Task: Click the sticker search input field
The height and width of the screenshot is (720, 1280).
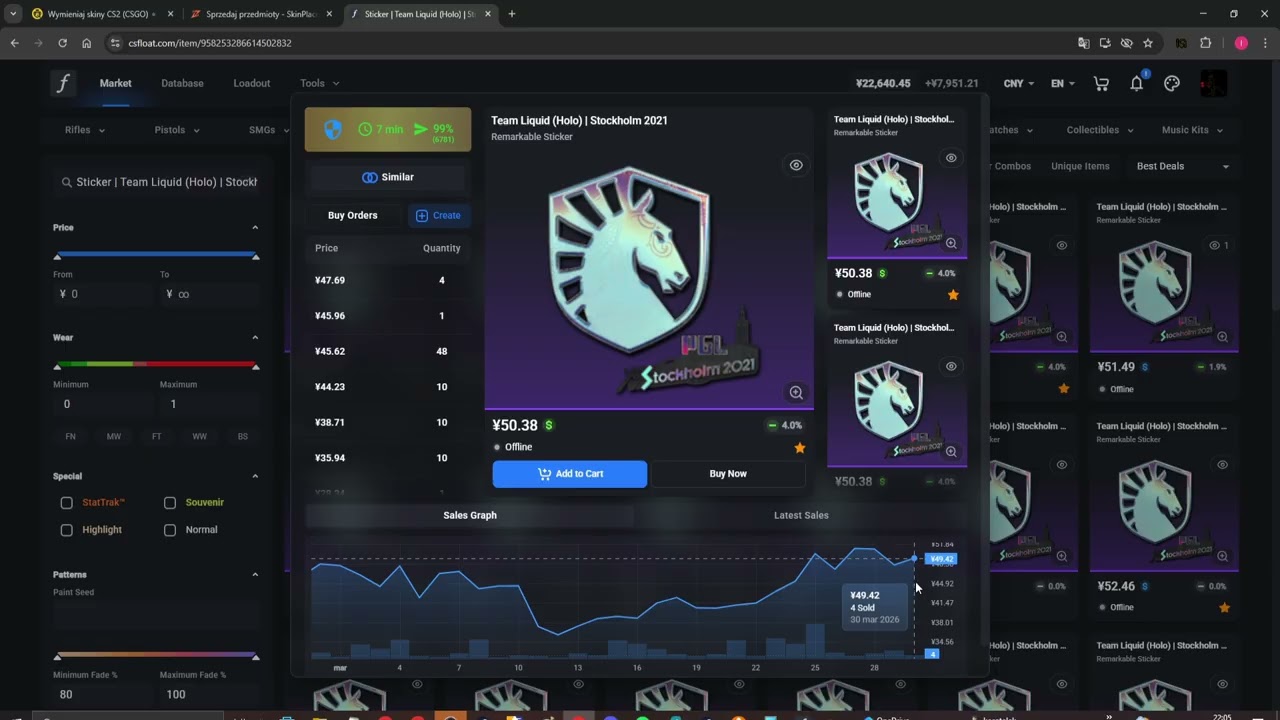Action: click(157, 182)
